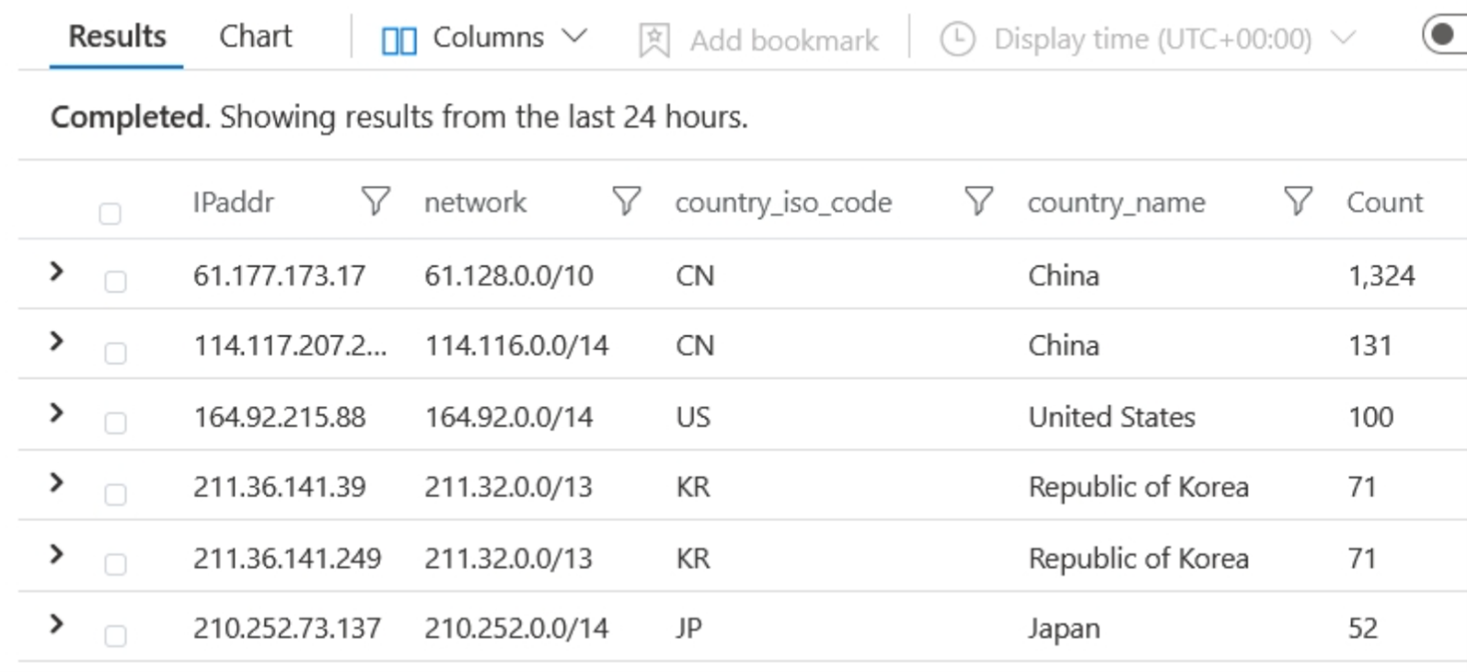Click the Display time clock icon
Screen dimensions: 1467x672
(x=957, y=39)
